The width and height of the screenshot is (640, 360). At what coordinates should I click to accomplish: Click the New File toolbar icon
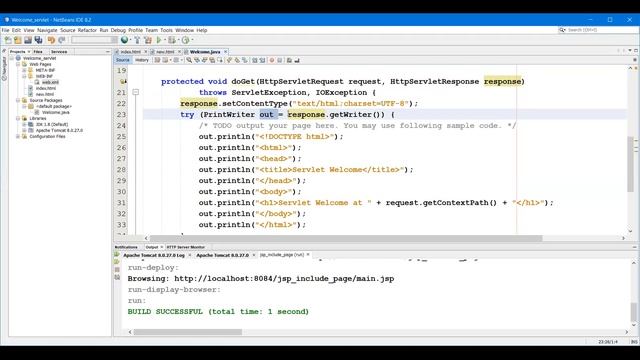(x=8, y=40)
